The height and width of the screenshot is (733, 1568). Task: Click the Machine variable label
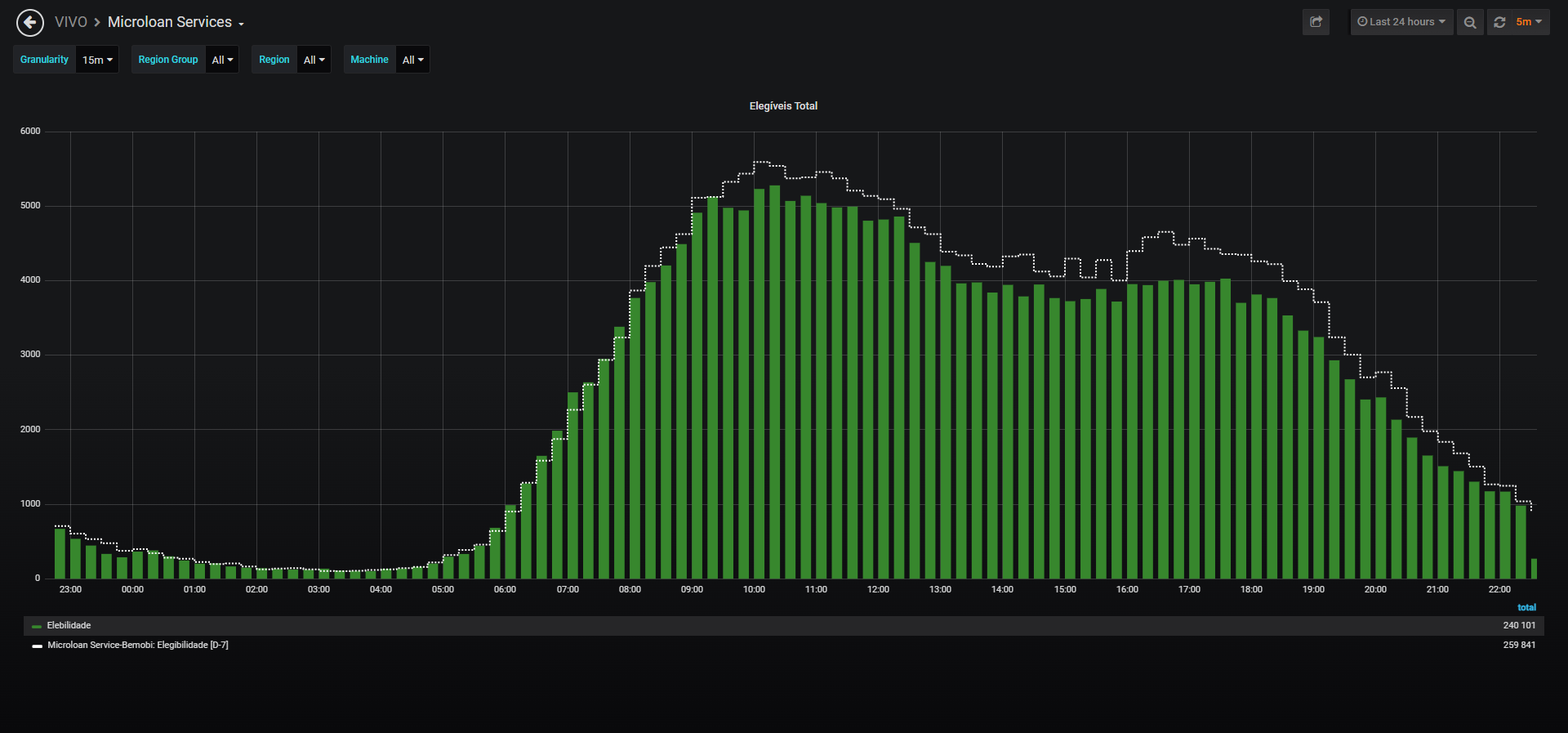(x=369, y=60)
